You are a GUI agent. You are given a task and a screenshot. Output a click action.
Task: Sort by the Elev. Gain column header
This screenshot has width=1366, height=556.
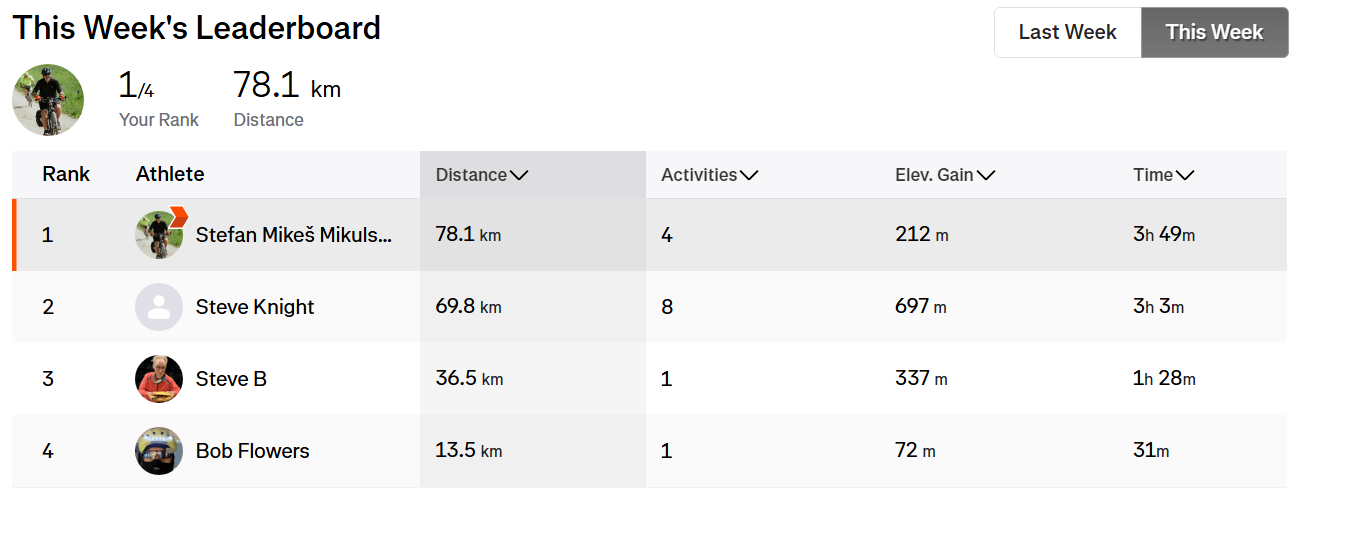coord(944,175)
